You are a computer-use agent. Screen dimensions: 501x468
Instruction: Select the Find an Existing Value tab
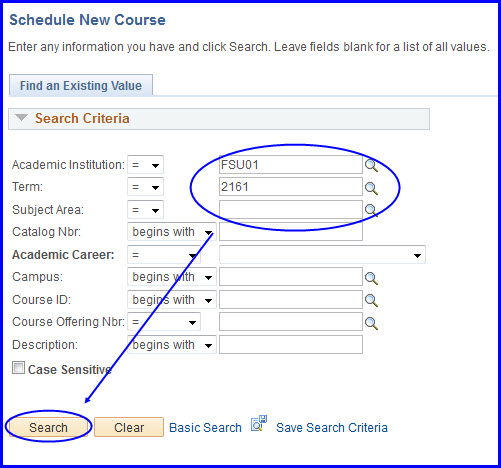coord(81,85)
